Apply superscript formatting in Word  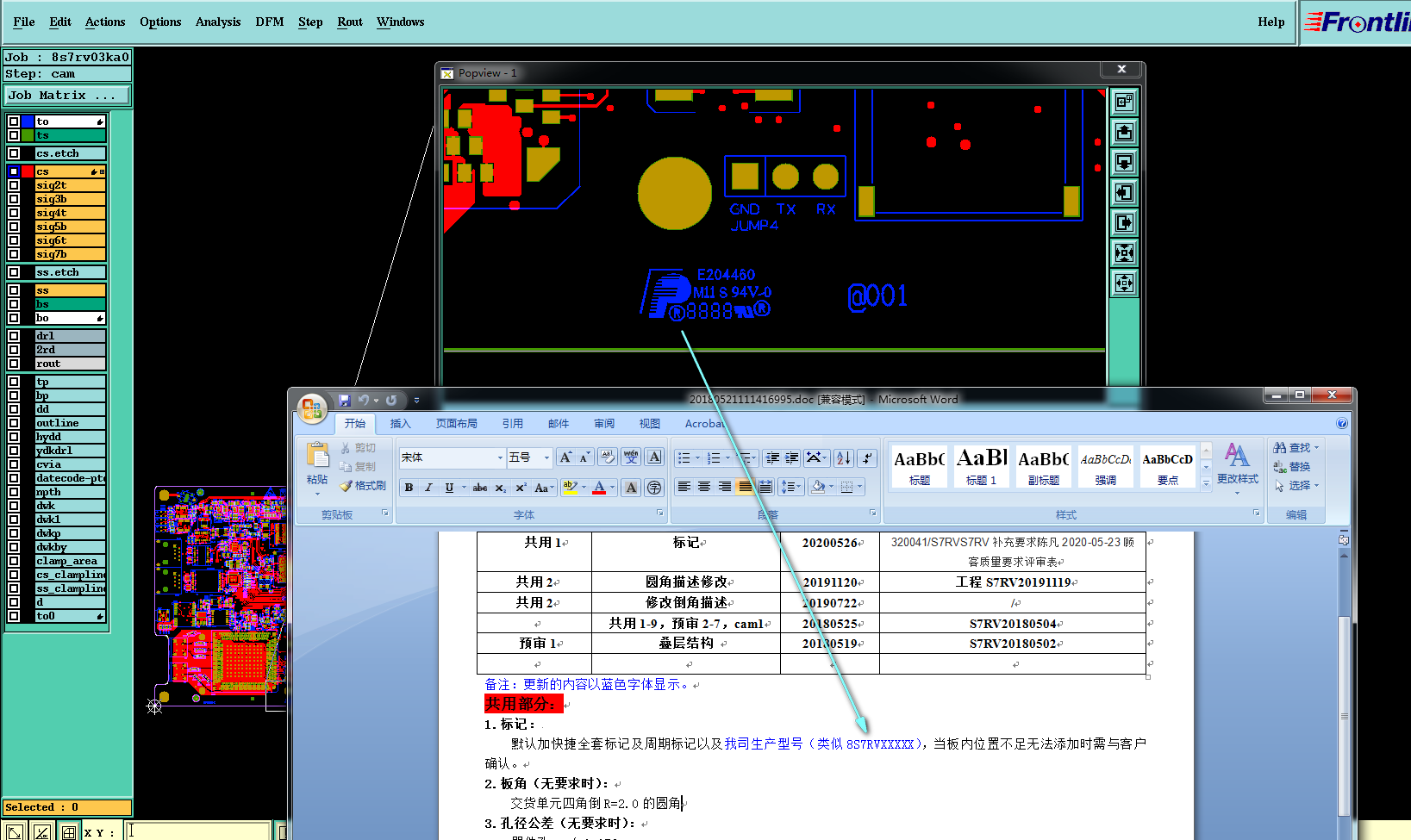point(521,488)
